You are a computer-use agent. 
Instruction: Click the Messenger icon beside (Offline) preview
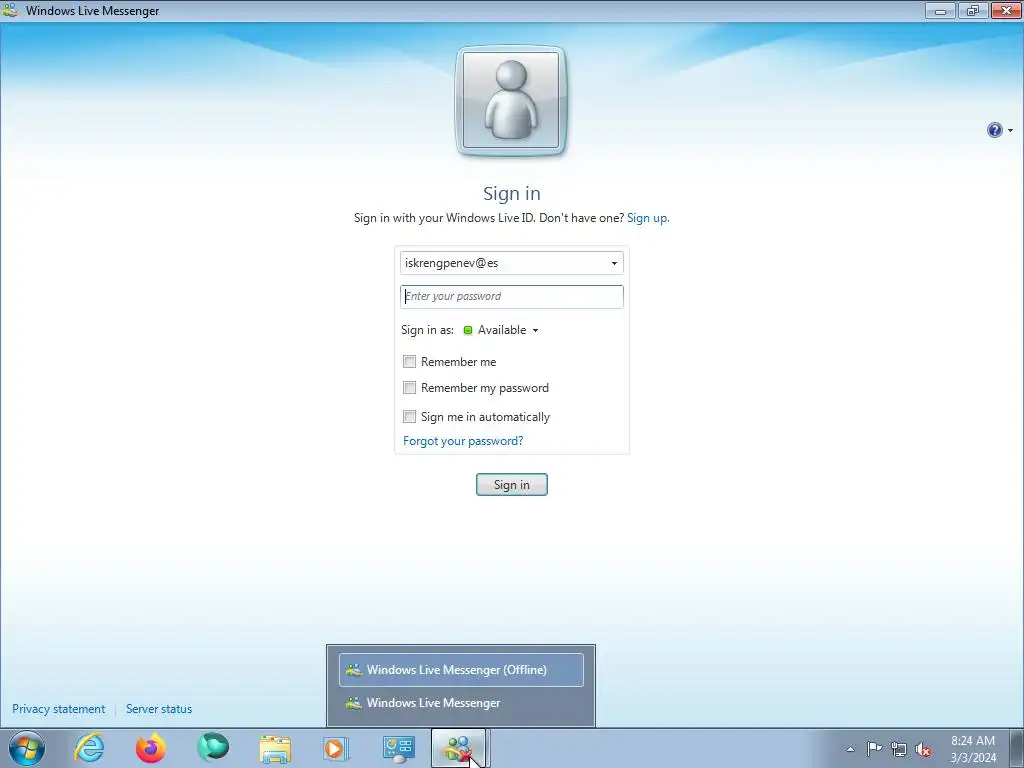point(353,670)
